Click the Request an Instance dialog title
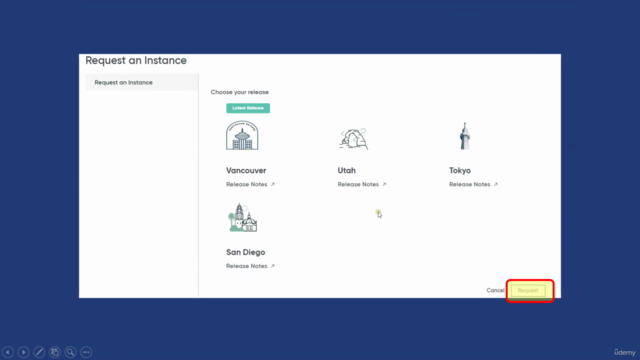This screenshot has height=360, width=640. (x=136, y=60)
